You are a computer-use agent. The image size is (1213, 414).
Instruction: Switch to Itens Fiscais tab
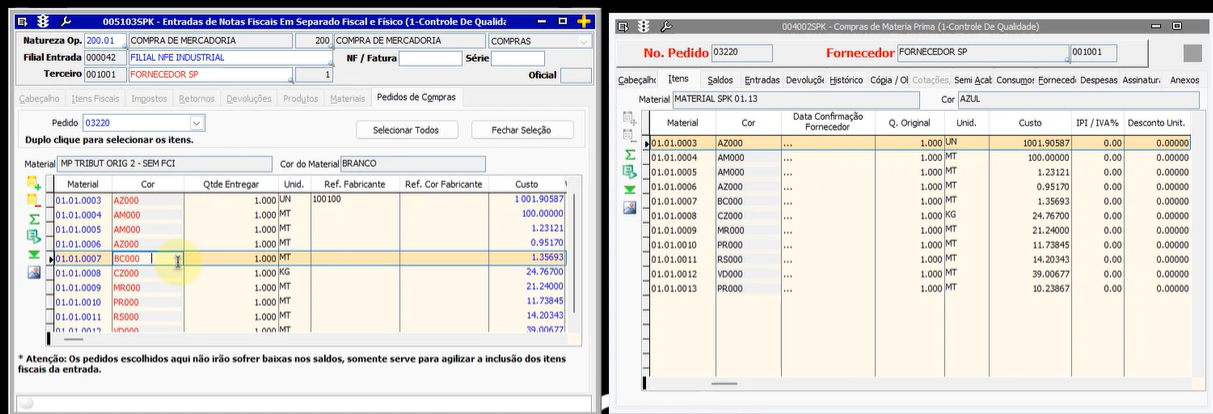97,97
